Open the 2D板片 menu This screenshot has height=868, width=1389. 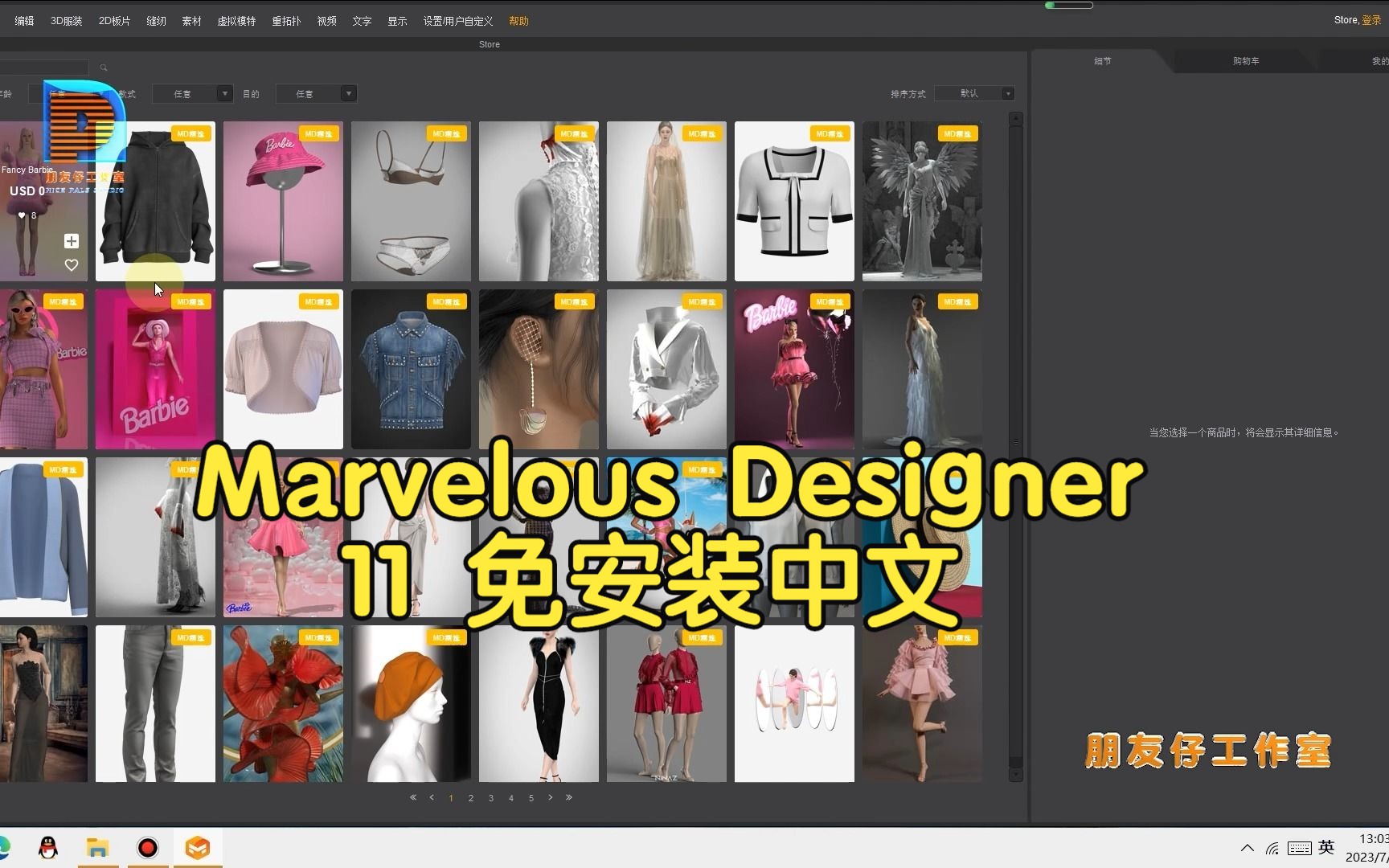pyautogui.click(x=114, y=21)
